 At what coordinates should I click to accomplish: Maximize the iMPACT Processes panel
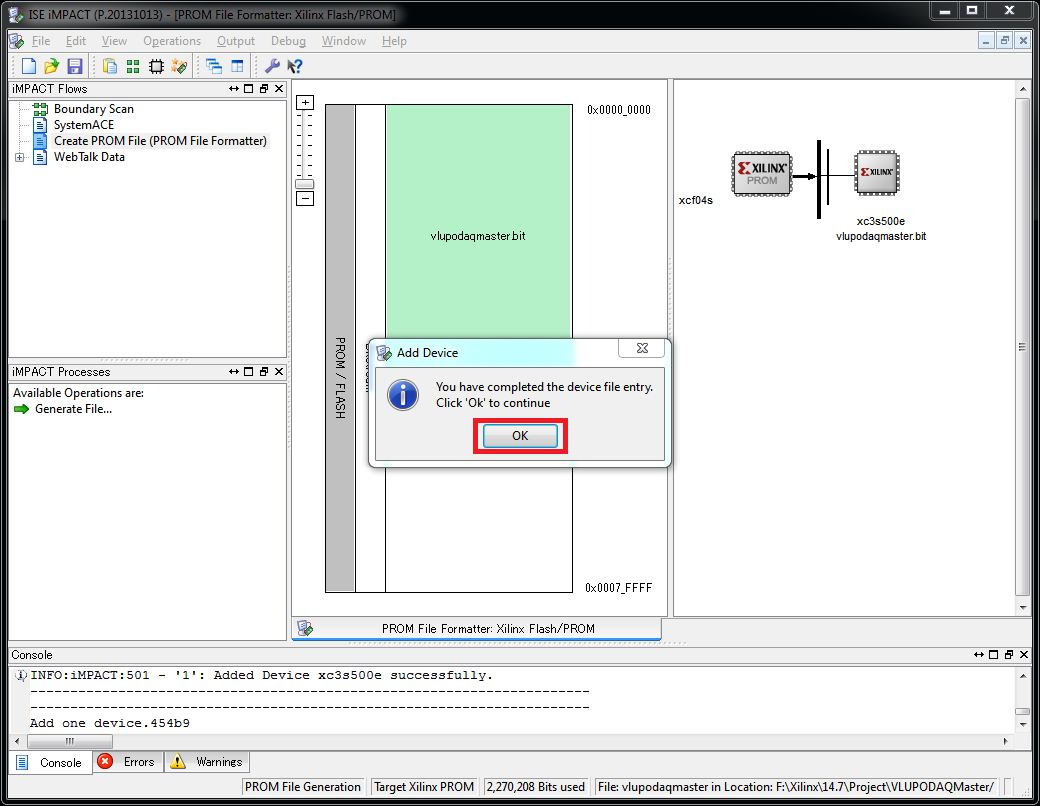point(249,371)
